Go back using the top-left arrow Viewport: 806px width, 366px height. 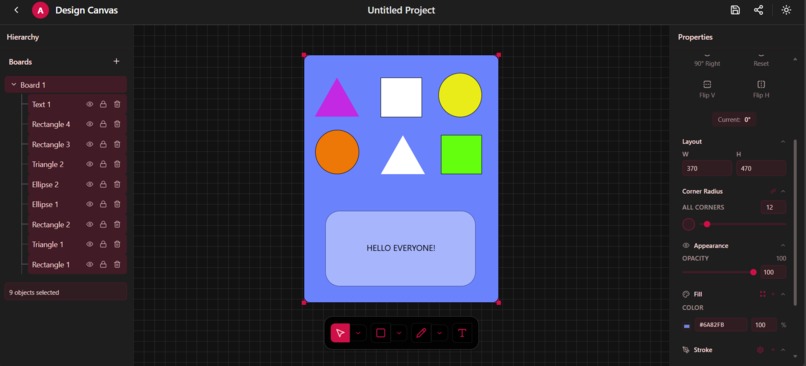pos(16,10)
